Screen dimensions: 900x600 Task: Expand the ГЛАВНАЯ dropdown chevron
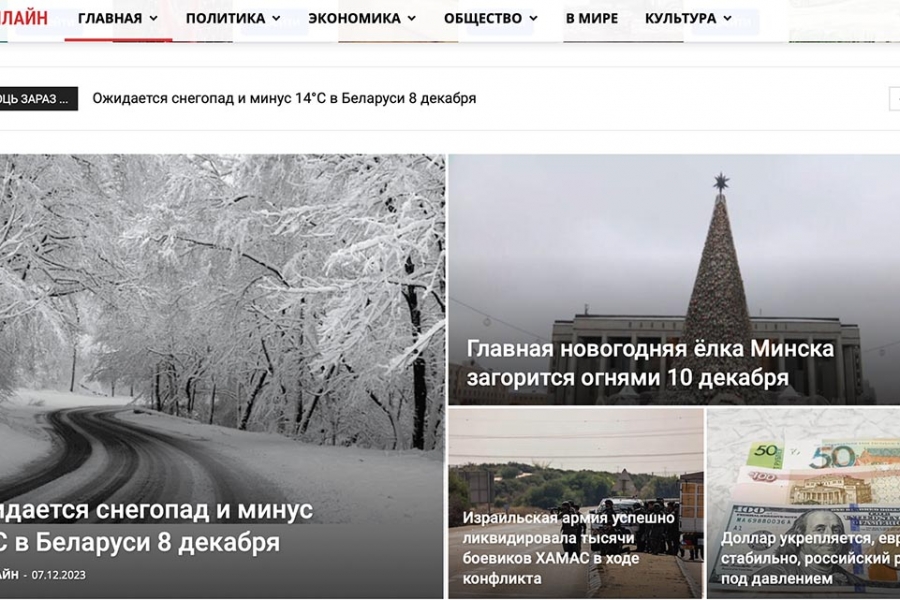[154, 18]
